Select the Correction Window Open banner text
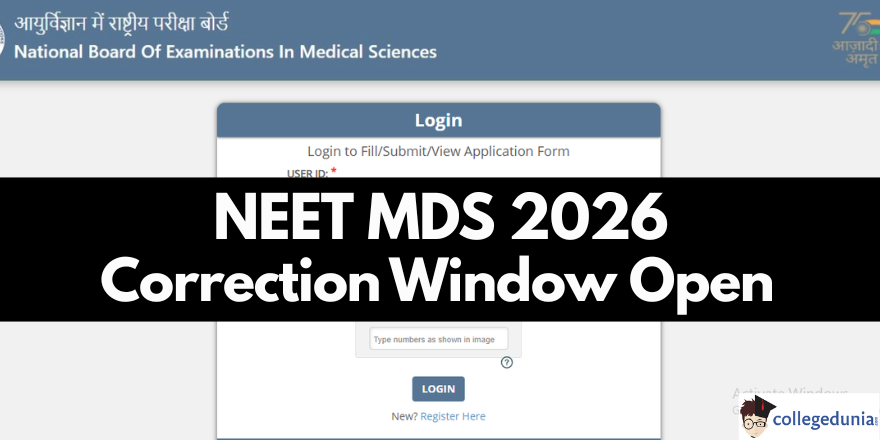The width and height of the screenshot is (880, 440). (437, 281)
